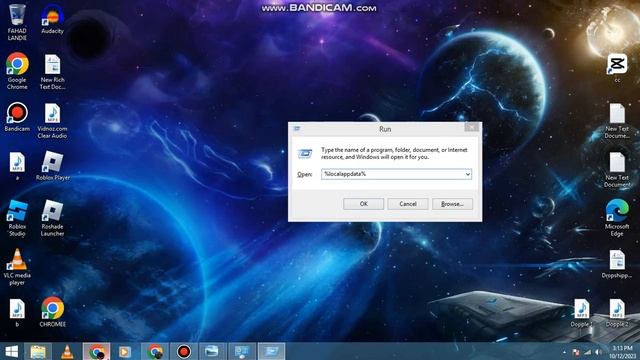This screenshot has width=640, height=360.
Task: Click the Run dialog title bar icon
Action: click(x=297, y=129)
